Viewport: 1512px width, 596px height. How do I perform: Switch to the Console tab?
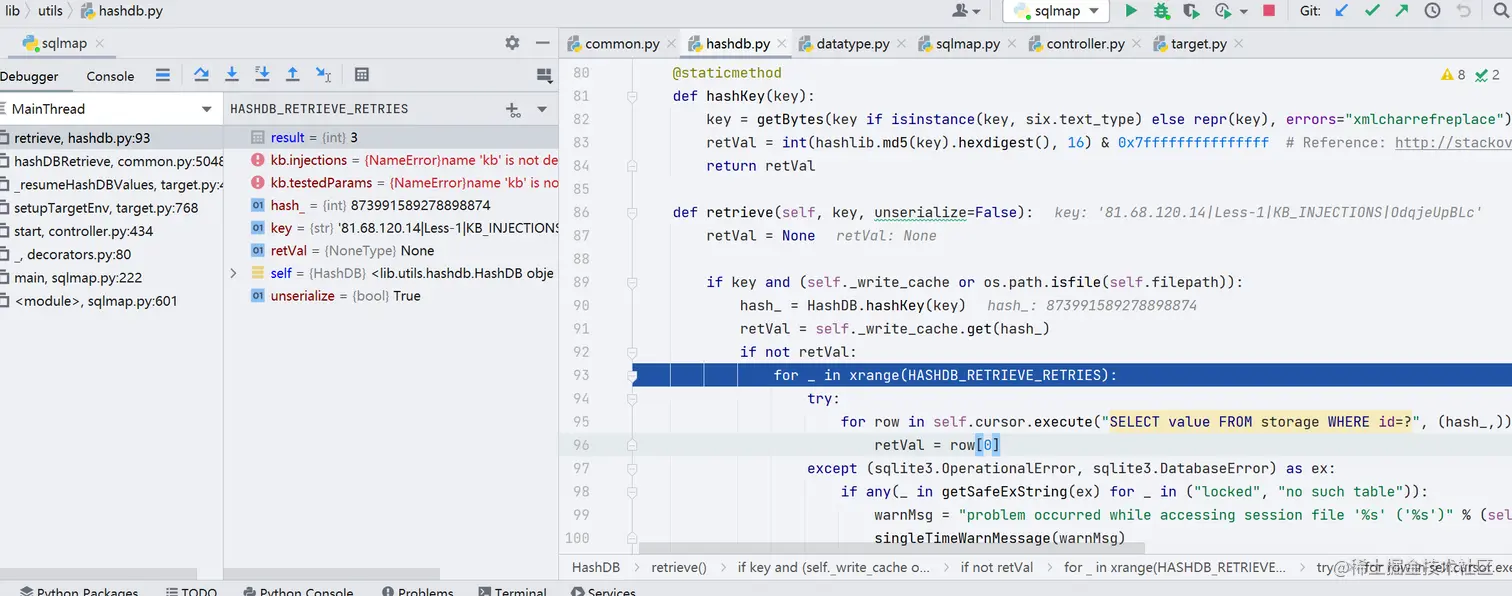click(110, 76)
